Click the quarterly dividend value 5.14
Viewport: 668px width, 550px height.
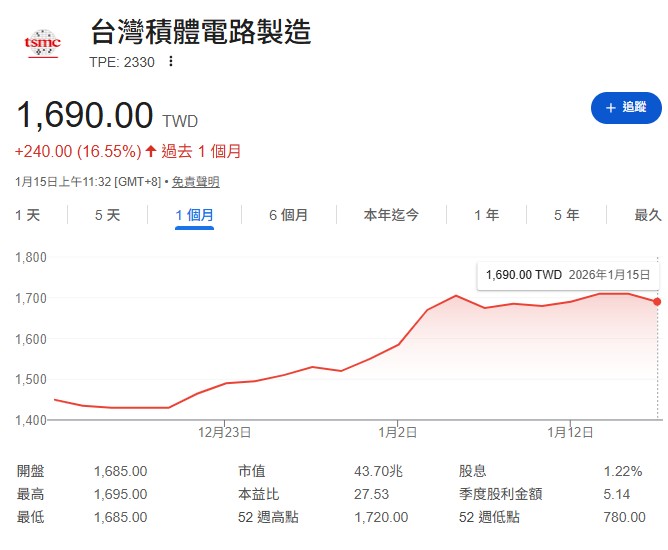click(x=616, y=494)
